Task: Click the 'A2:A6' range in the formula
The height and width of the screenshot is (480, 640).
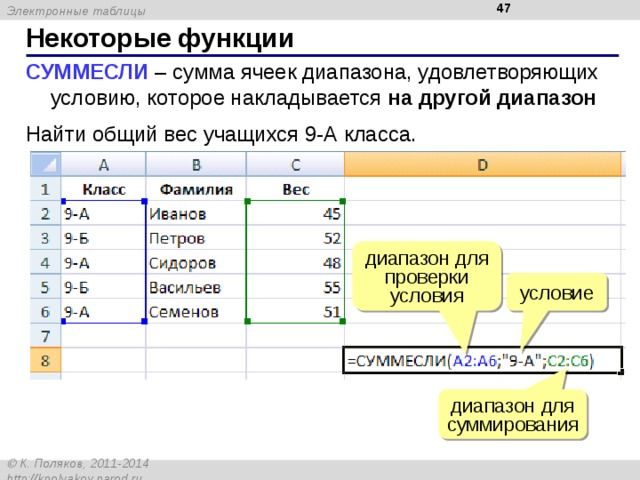Action: [x=474, y=361]
